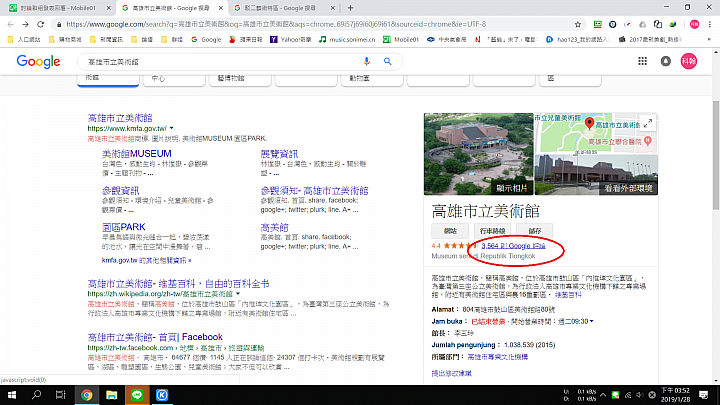The width and height of the screenshot is (720, 405).
Task: Expand the map with the fullscreen icon
Action: click(647, 123)
